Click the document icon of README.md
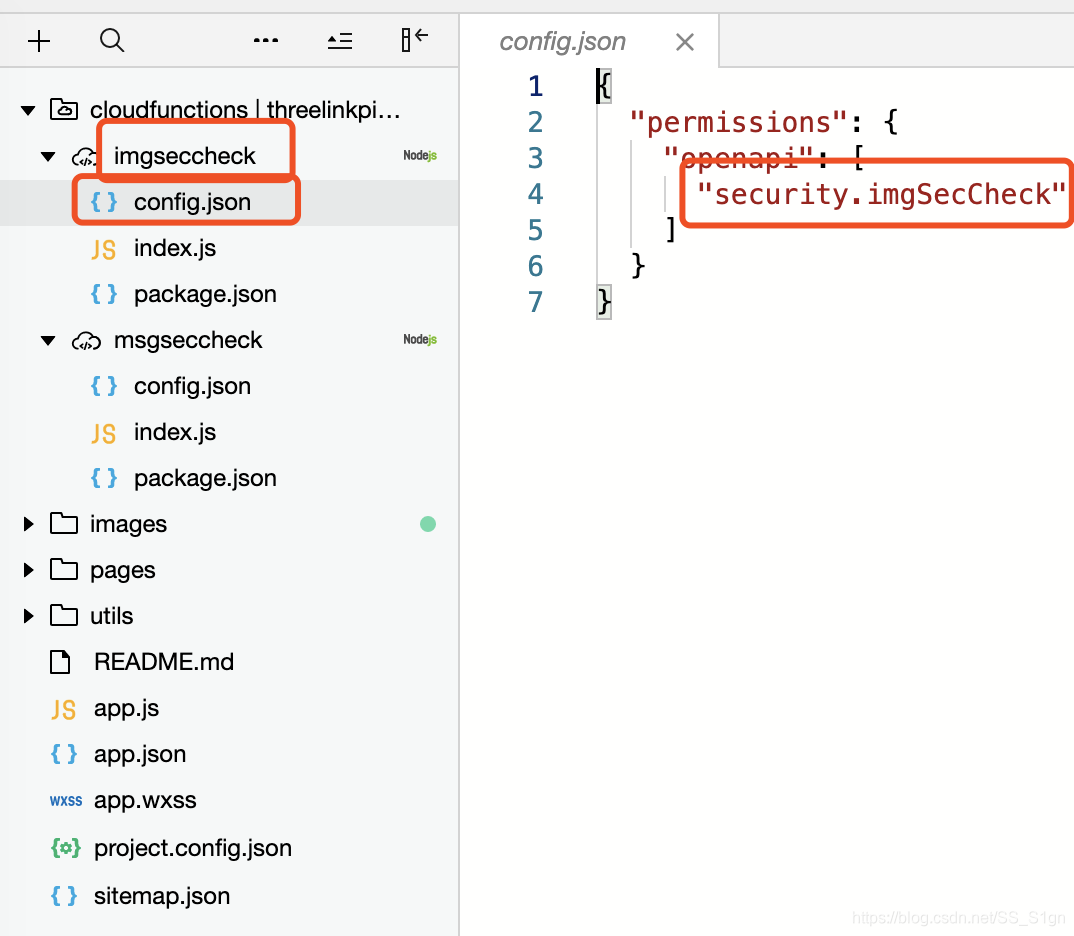 (60, 662)
